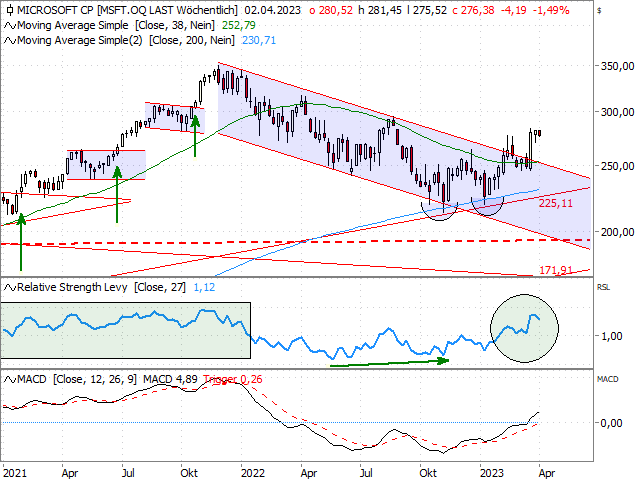Click the RSL value 1,12

coord(204,287)
